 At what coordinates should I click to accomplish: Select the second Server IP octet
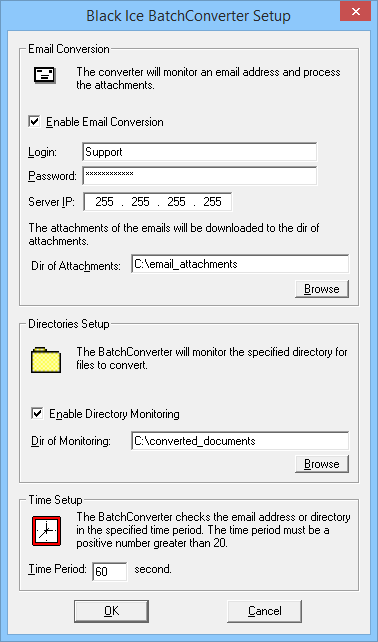click(x=140, y=202)
